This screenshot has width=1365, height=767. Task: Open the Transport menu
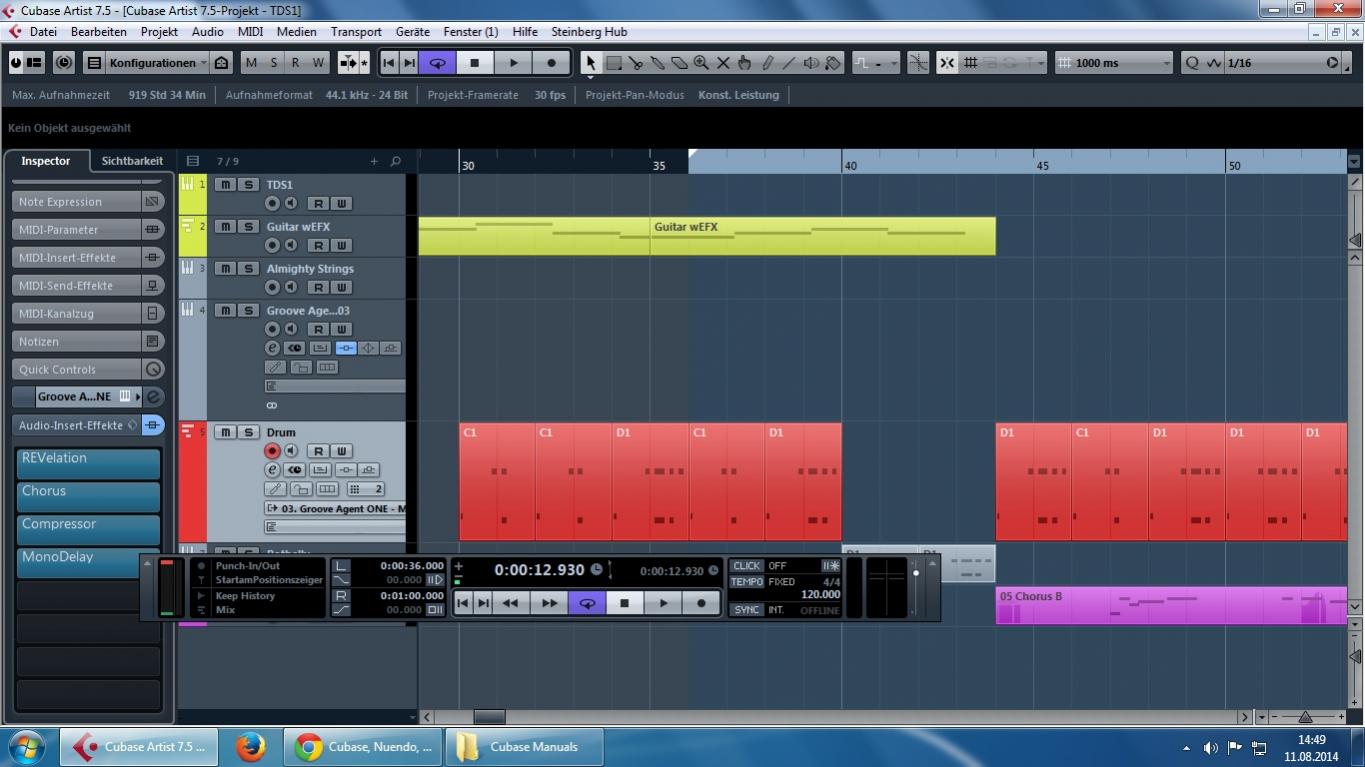coord(356,31)
